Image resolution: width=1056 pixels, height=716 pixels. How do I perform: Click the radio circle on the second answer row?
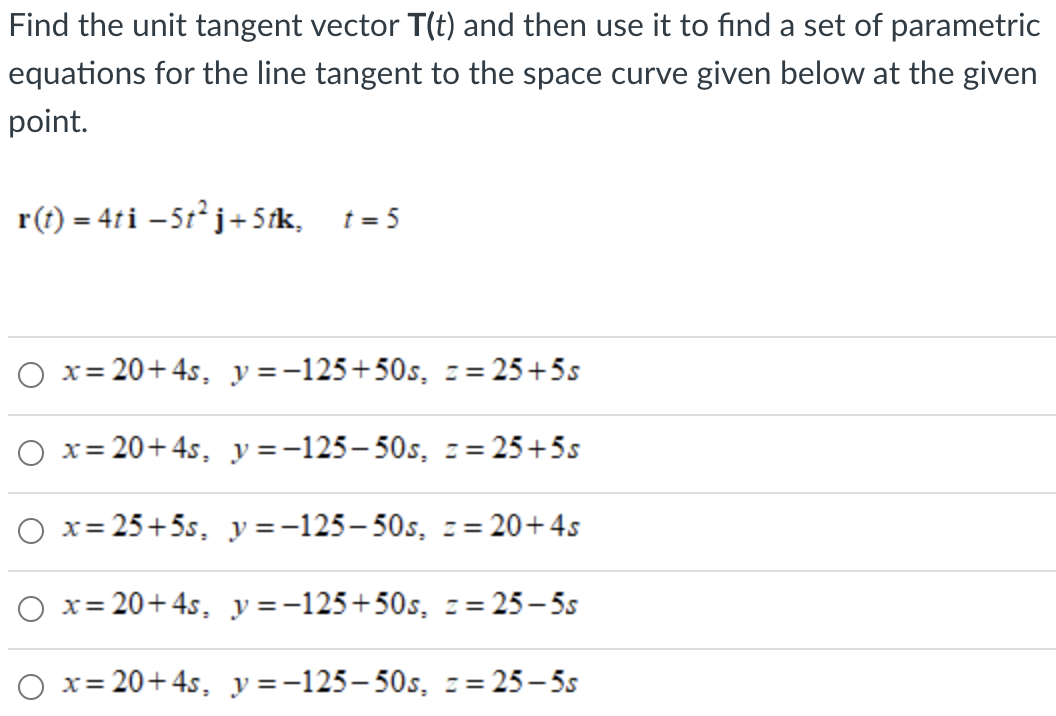30,453
